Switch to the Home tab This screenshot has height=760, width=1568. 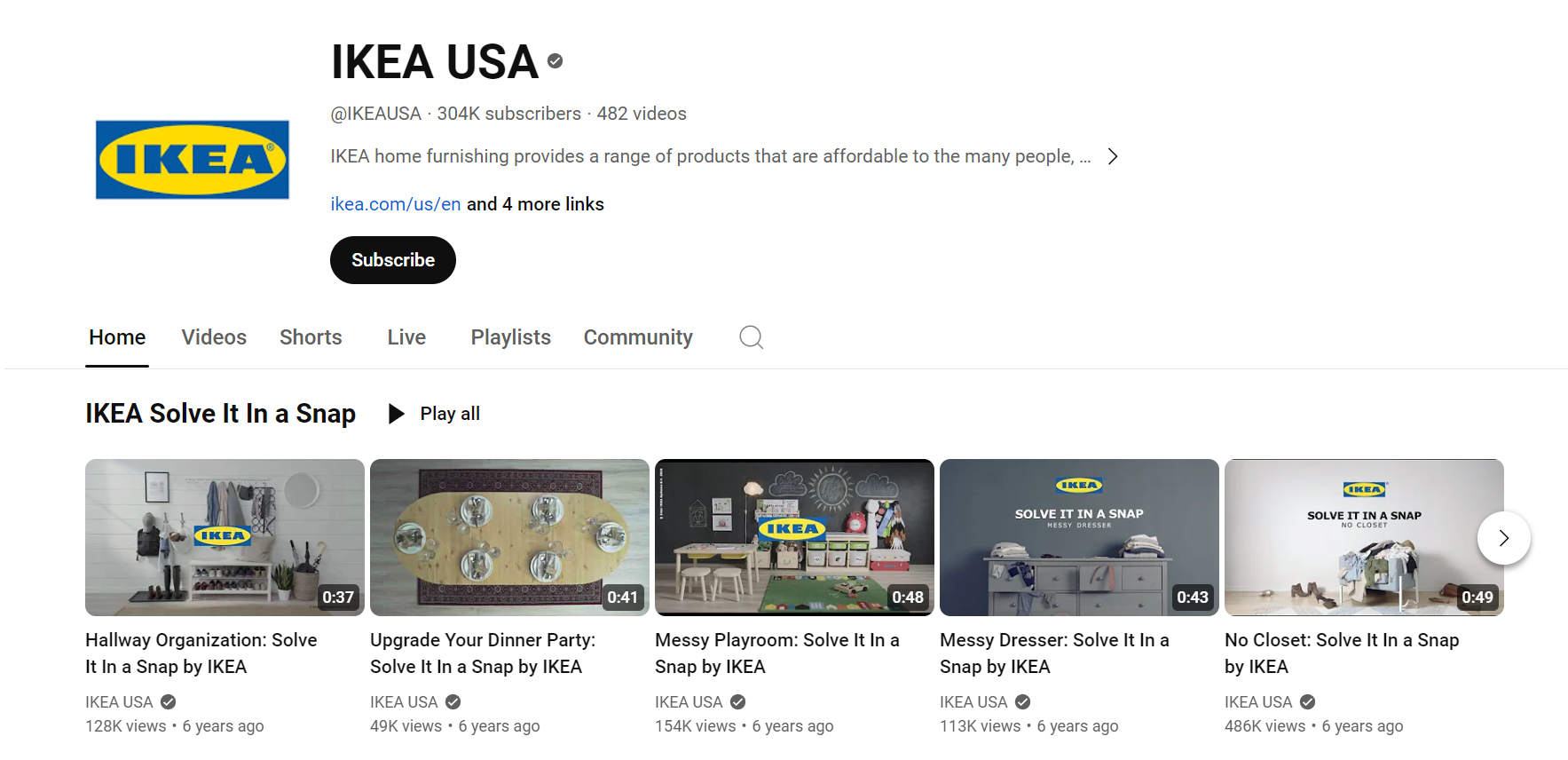point(117,337)
